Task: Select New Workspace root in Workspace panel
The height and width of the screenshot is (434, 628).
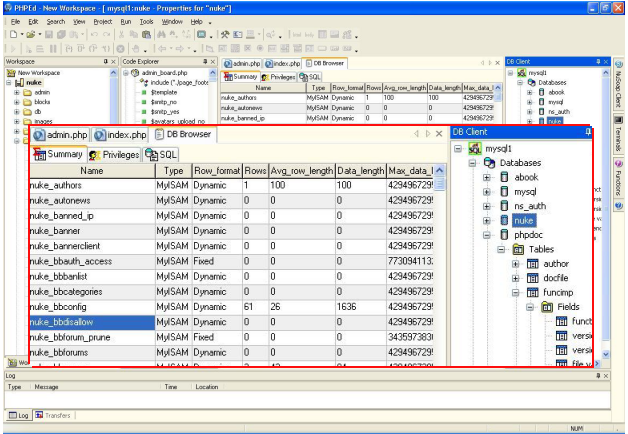Action: (39, 73)
